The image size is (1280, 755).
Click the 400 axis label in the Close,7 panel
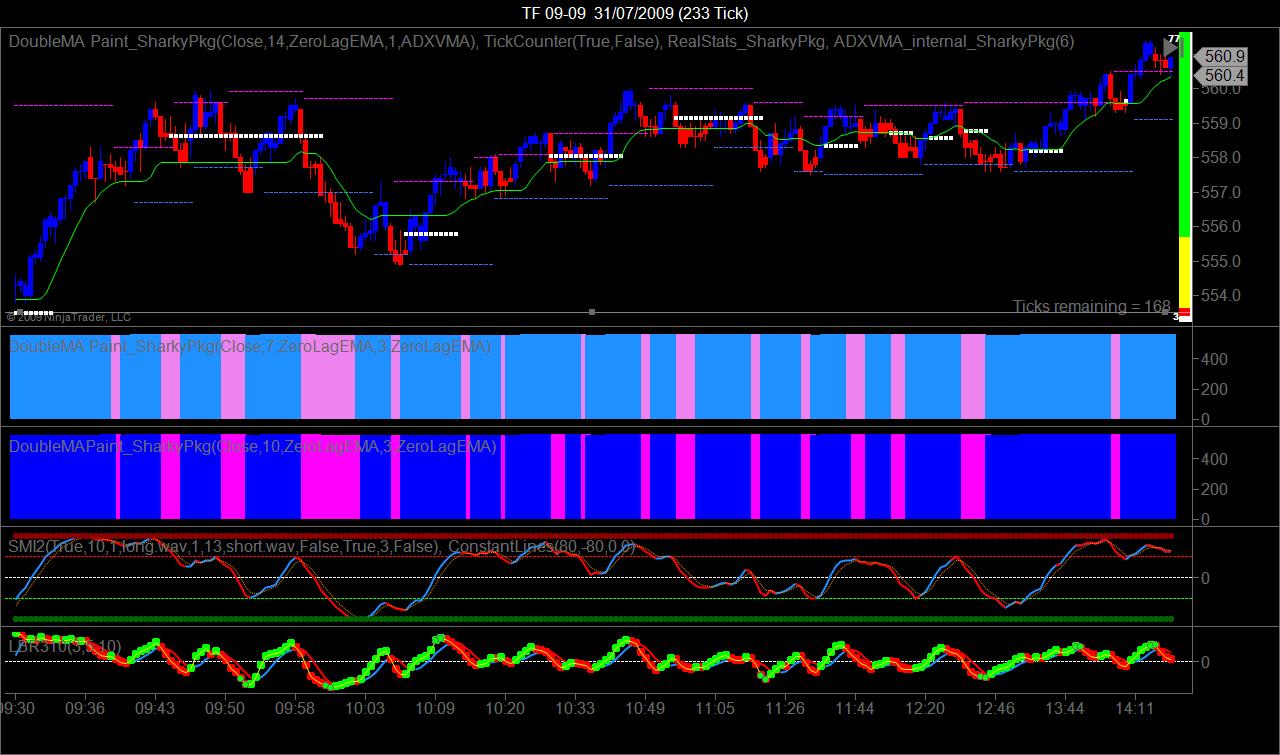pyautogui.click(x=1216, y=360)
